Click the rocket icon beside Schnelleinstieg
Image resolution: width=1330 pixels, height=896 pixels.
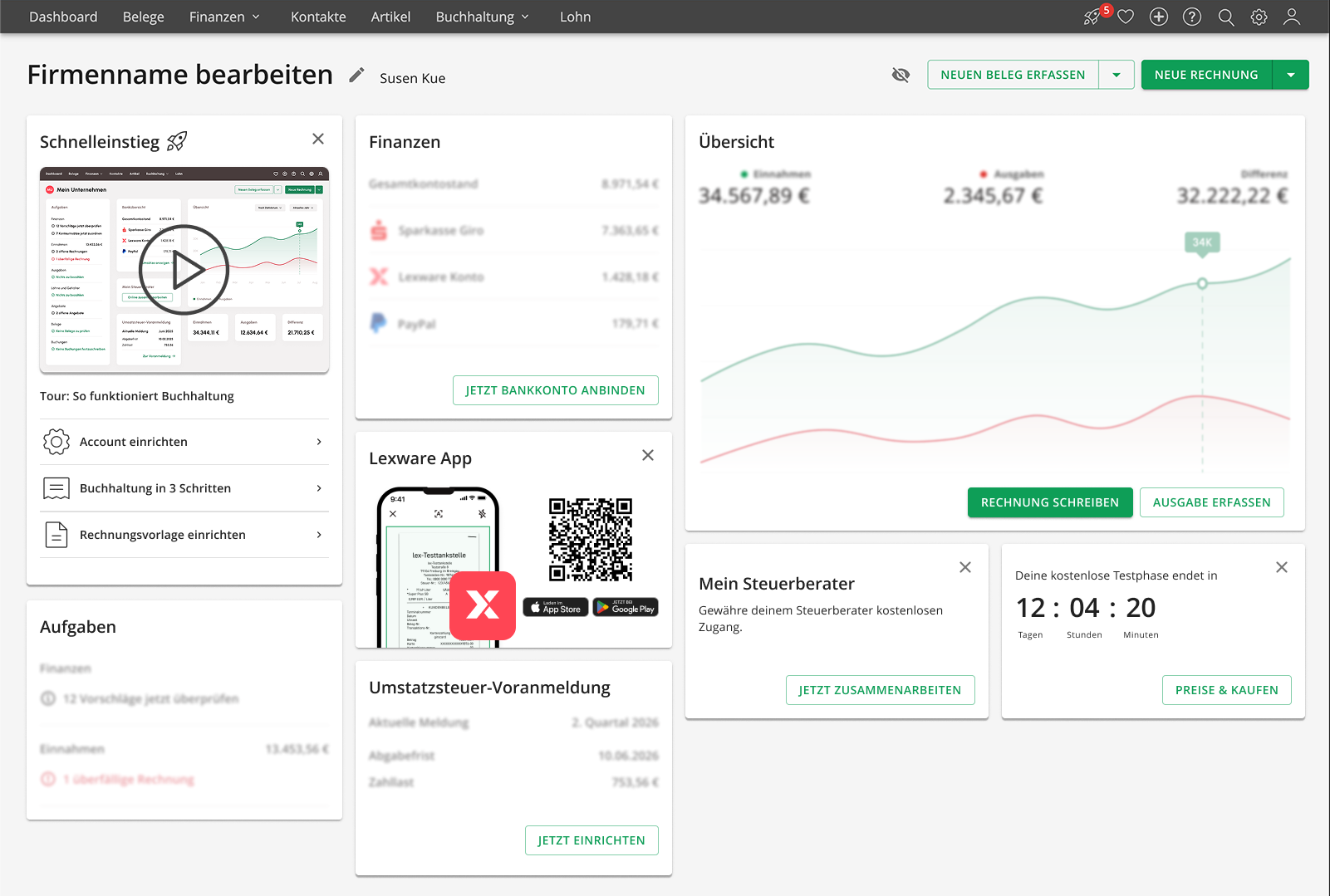coord(177,141)
